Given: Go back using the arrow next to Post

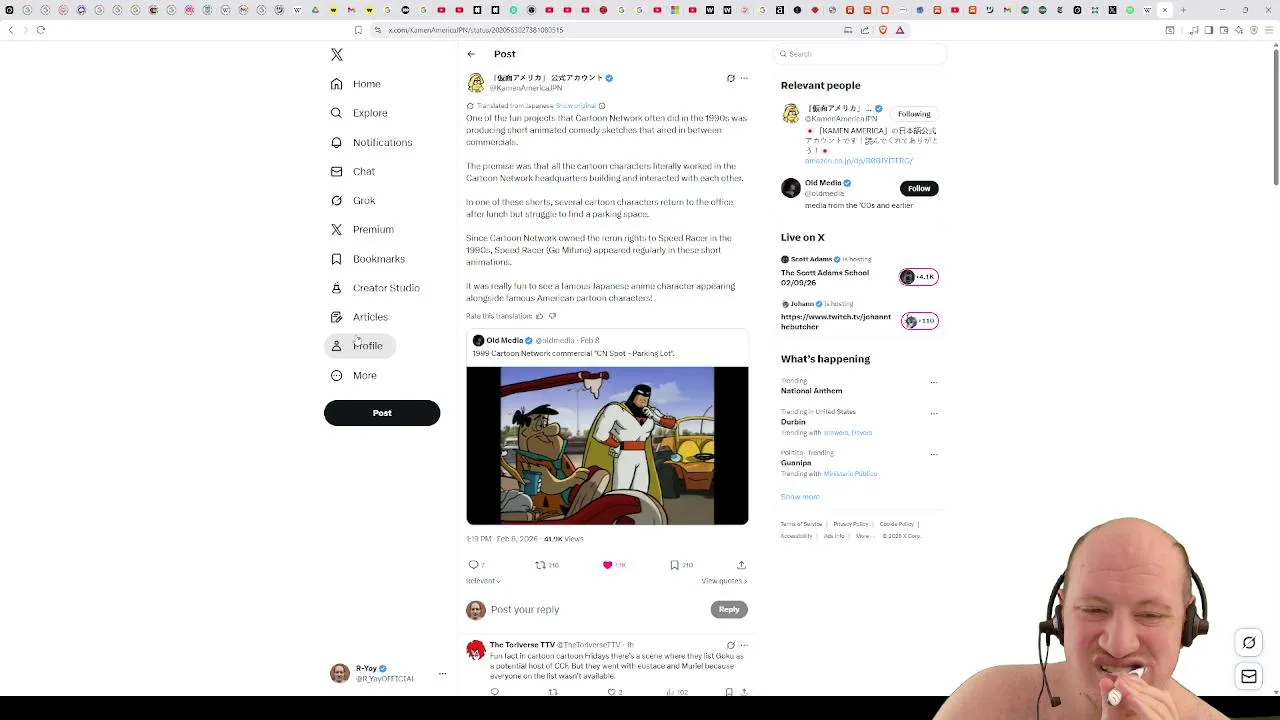Looking at the screenshot, I should tap(471, 54).
